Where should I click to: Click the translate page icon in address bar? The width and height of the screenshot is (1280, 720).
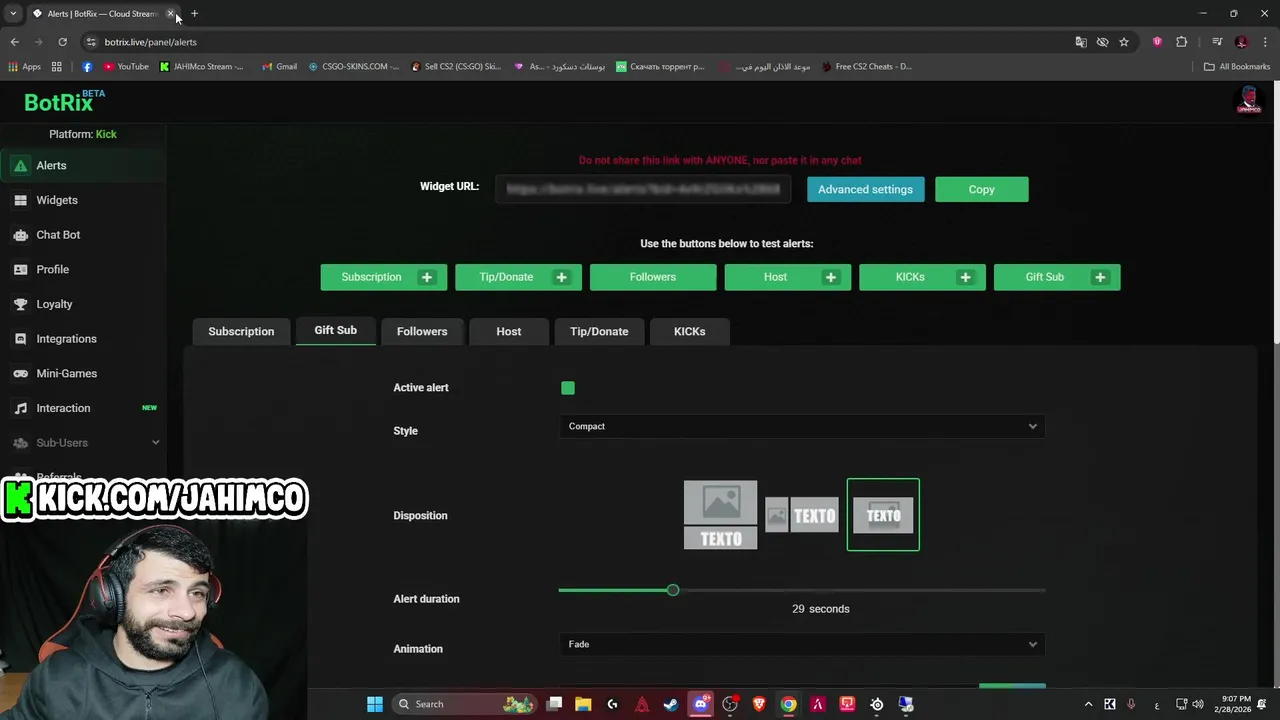1081,42
